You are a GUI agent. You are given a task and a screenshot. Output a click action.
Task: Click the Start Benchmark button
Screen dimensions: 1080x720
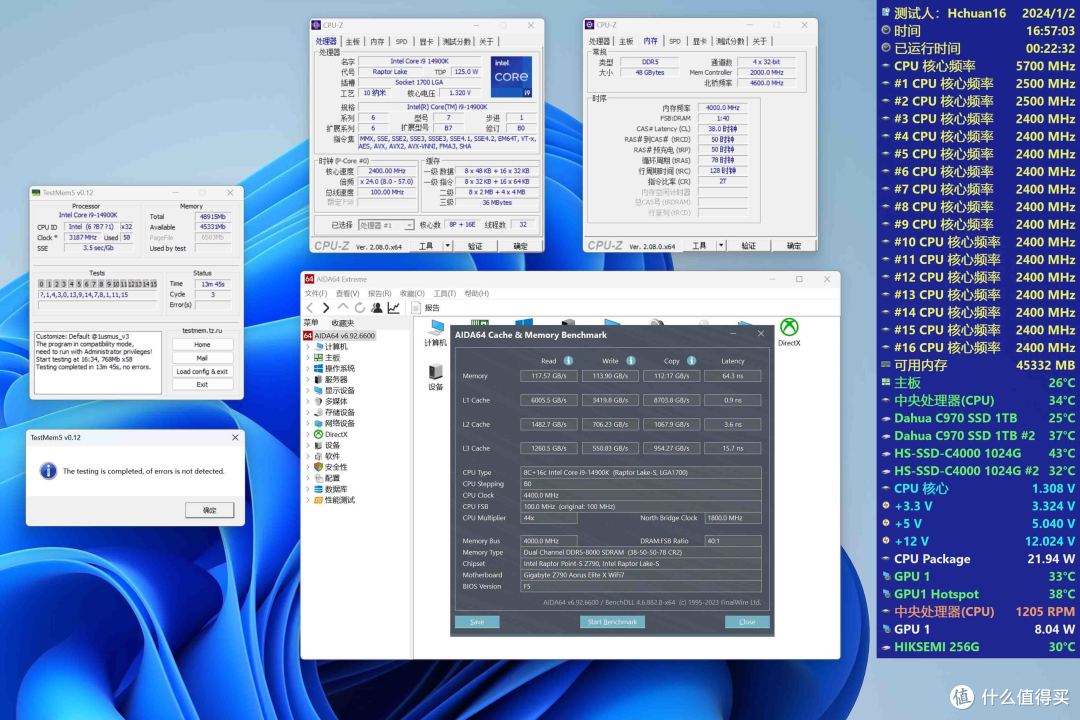(x=612, y=621)
